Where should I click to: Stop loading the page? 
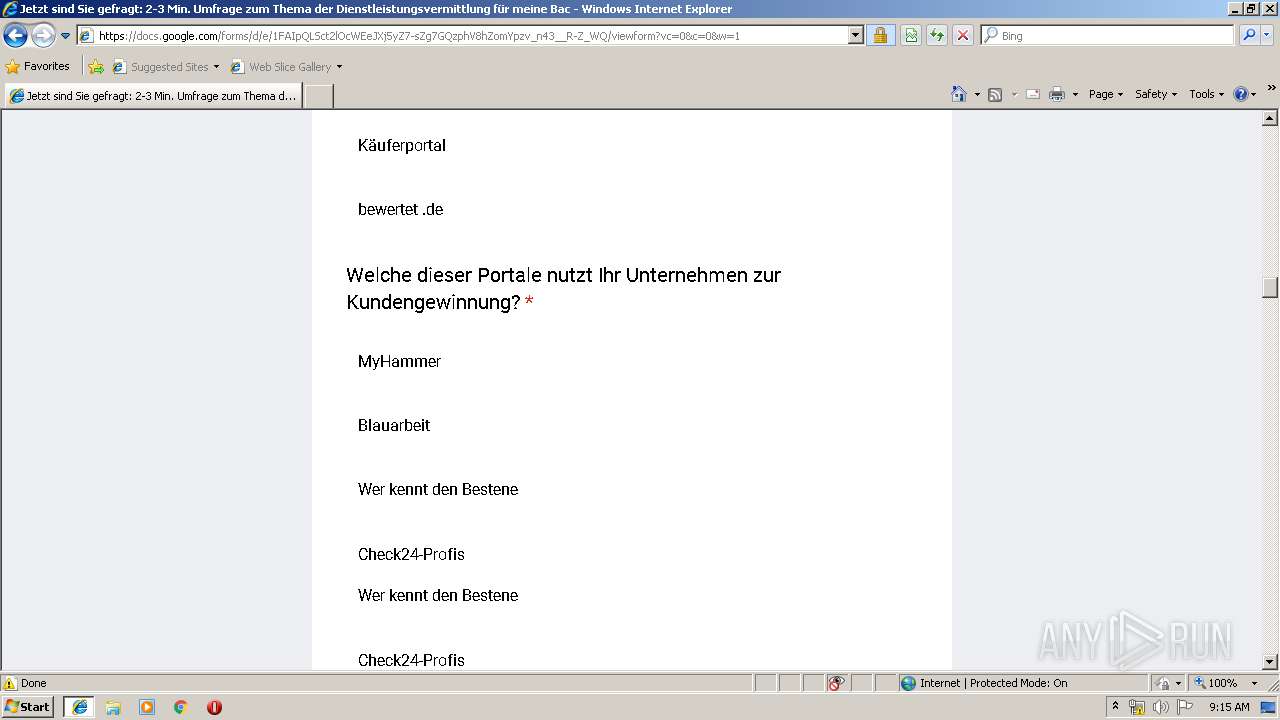coord(963,36)
